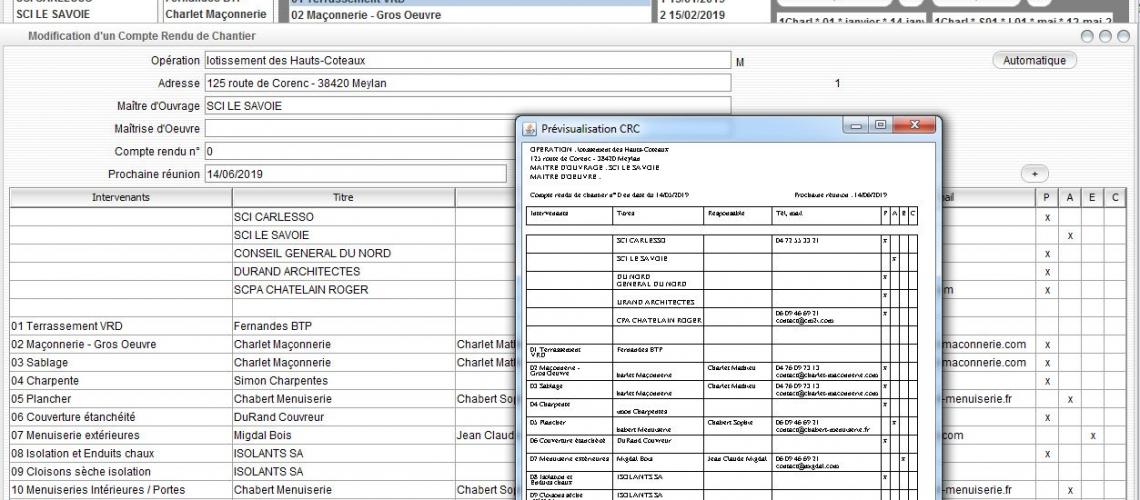Click the Java icon of Prévisualisation CRC window
The height and width of the screenshot is (500, 1140).
529,128
